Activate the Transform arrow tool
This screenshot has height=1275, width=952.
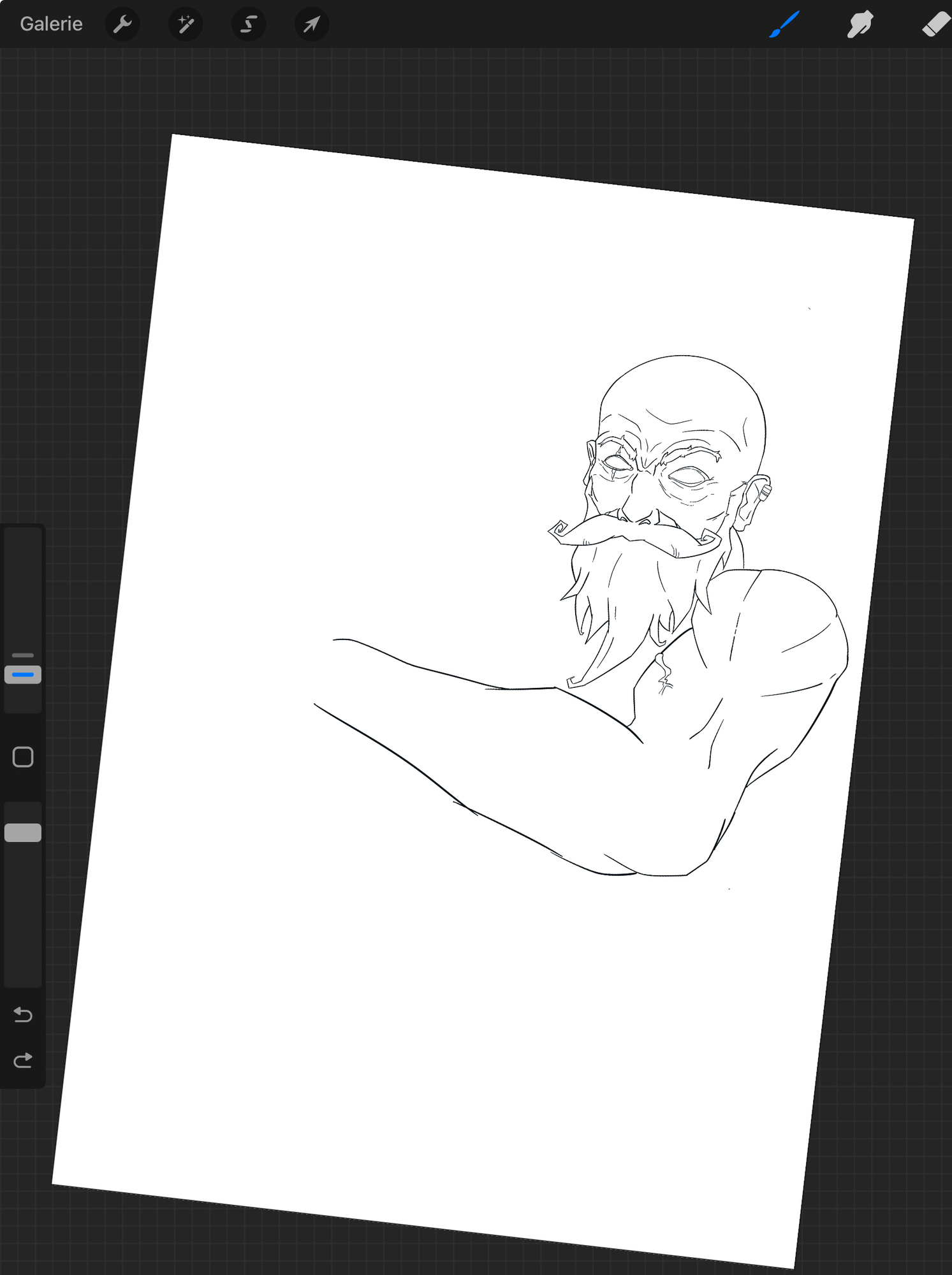tap(312, 24)
